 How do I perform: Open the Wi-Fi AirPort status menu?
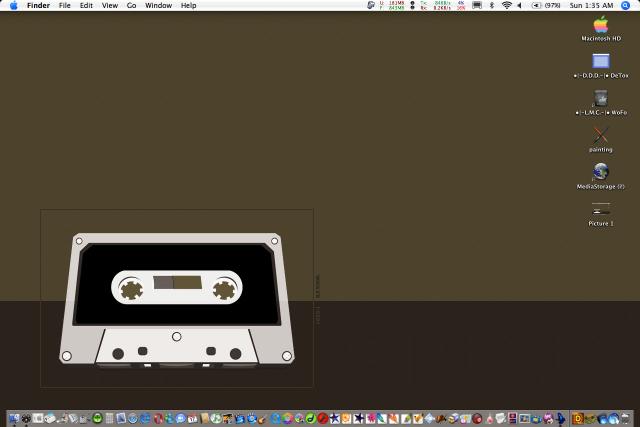click(x=507, y=5)
